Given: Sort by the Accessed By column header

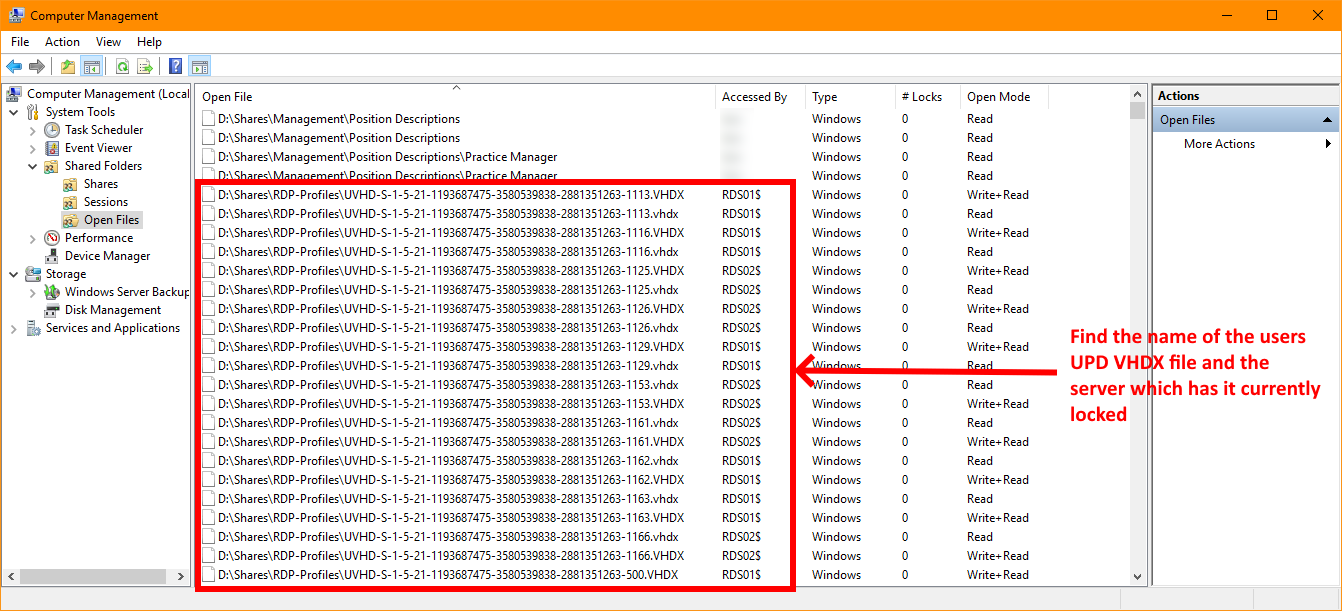Looking at the screenshot, I should click(x=755, y=96).
